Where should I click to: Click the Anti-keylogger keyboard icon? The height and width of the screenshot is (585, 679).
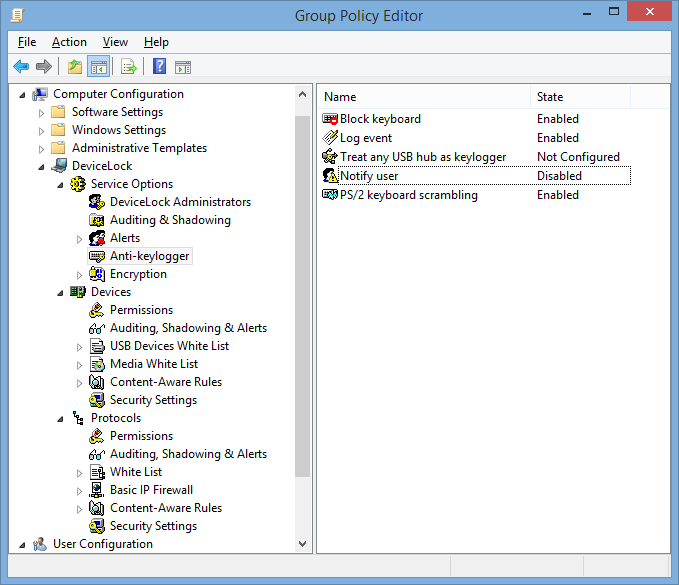pos(97,256)
